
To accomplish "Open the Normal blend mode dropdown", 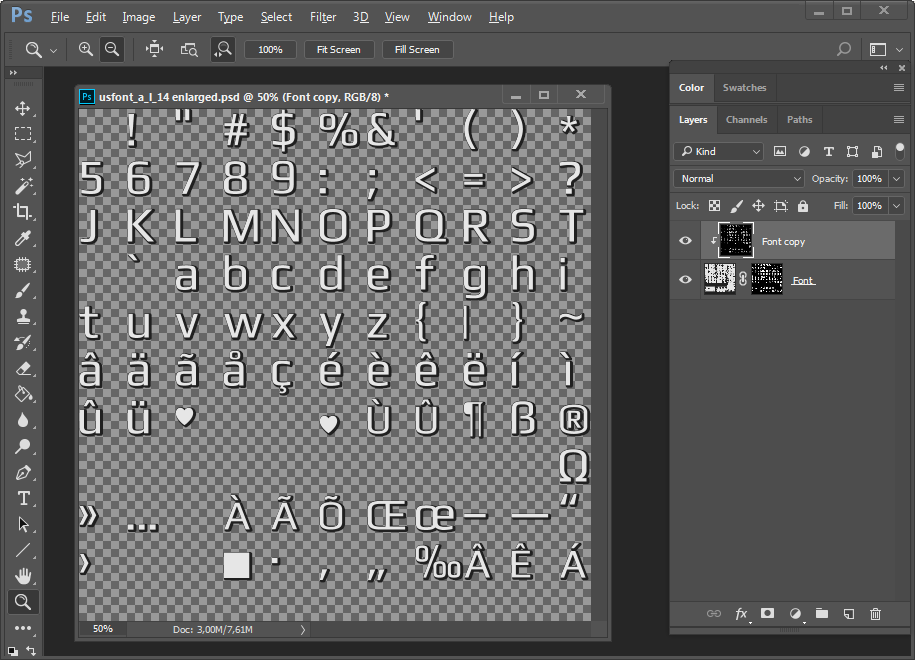I will click(x=739, y=179).
